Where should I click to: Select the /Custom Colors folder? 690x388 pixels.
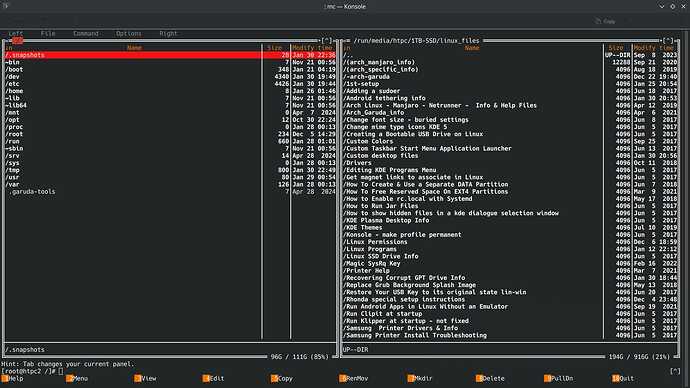coord(510,141)
